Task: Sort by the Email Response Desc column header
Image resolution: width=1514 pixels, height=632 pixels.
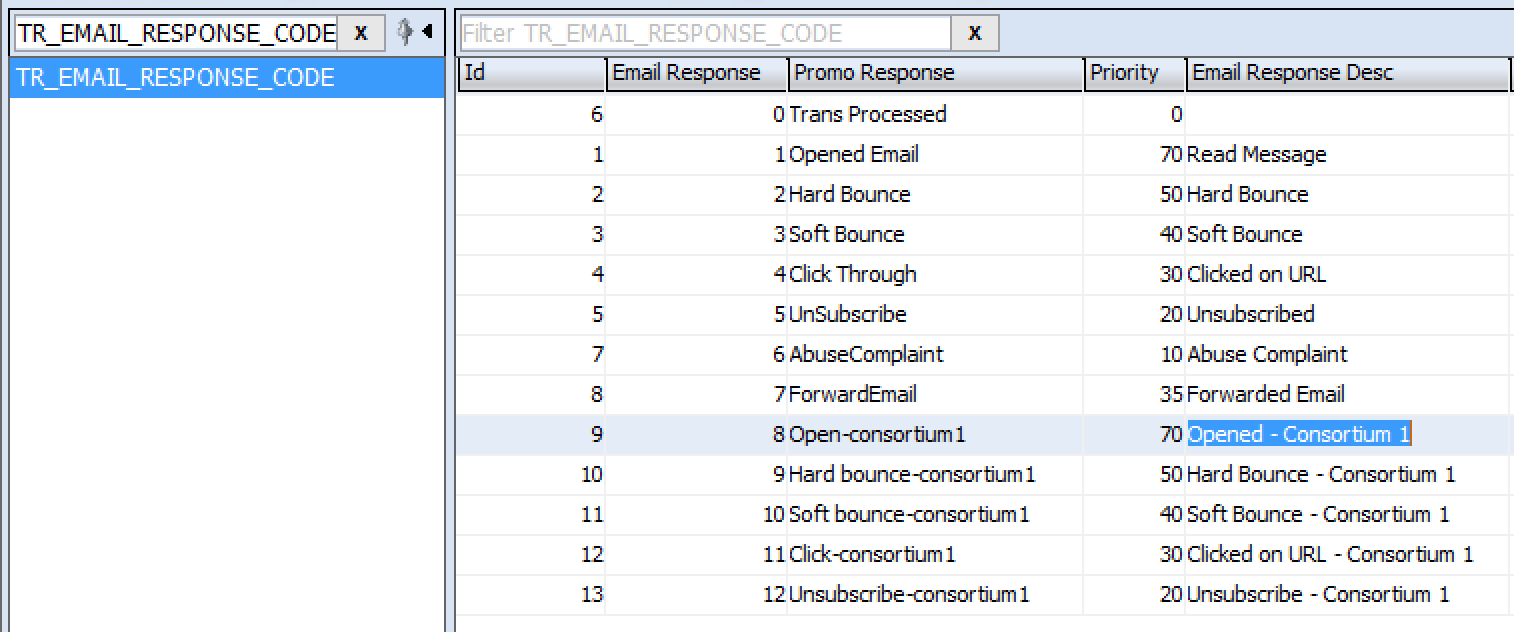Action: point(1348,74)
